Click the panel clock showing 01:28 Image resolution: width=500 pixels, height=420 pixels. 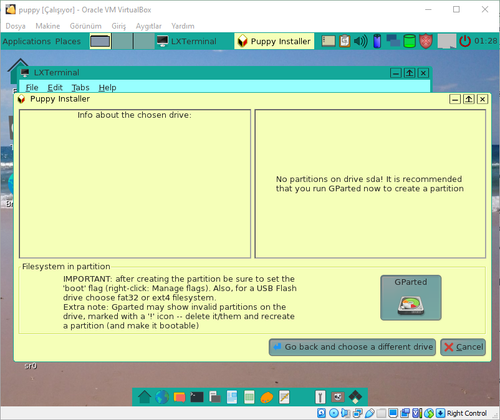pos(486,41)
